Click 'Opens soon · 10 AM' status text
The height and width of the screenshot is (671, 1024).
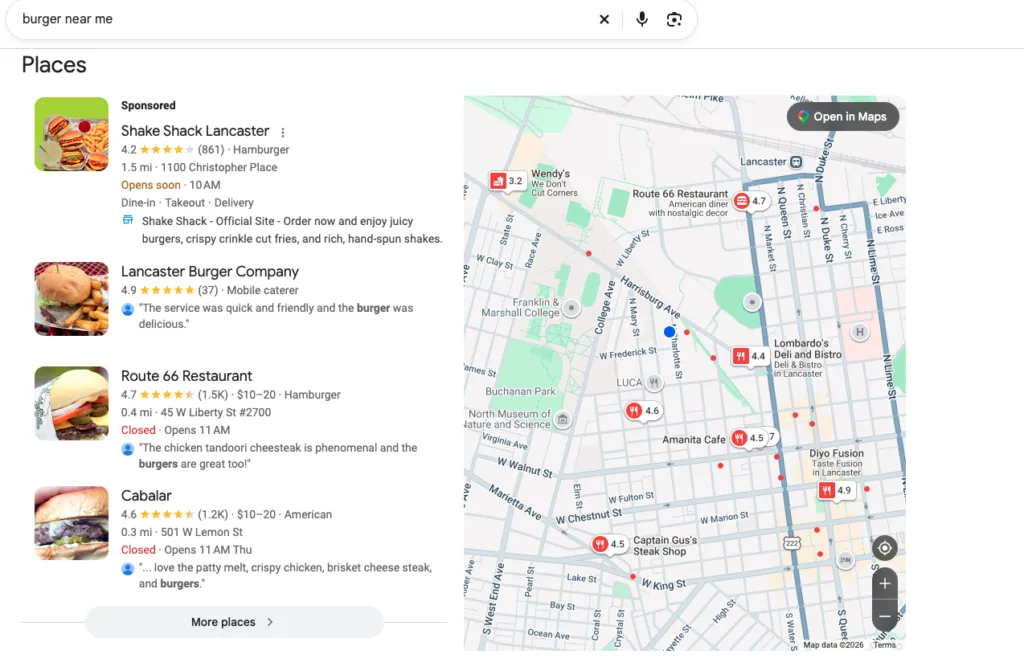coord(170,185)
